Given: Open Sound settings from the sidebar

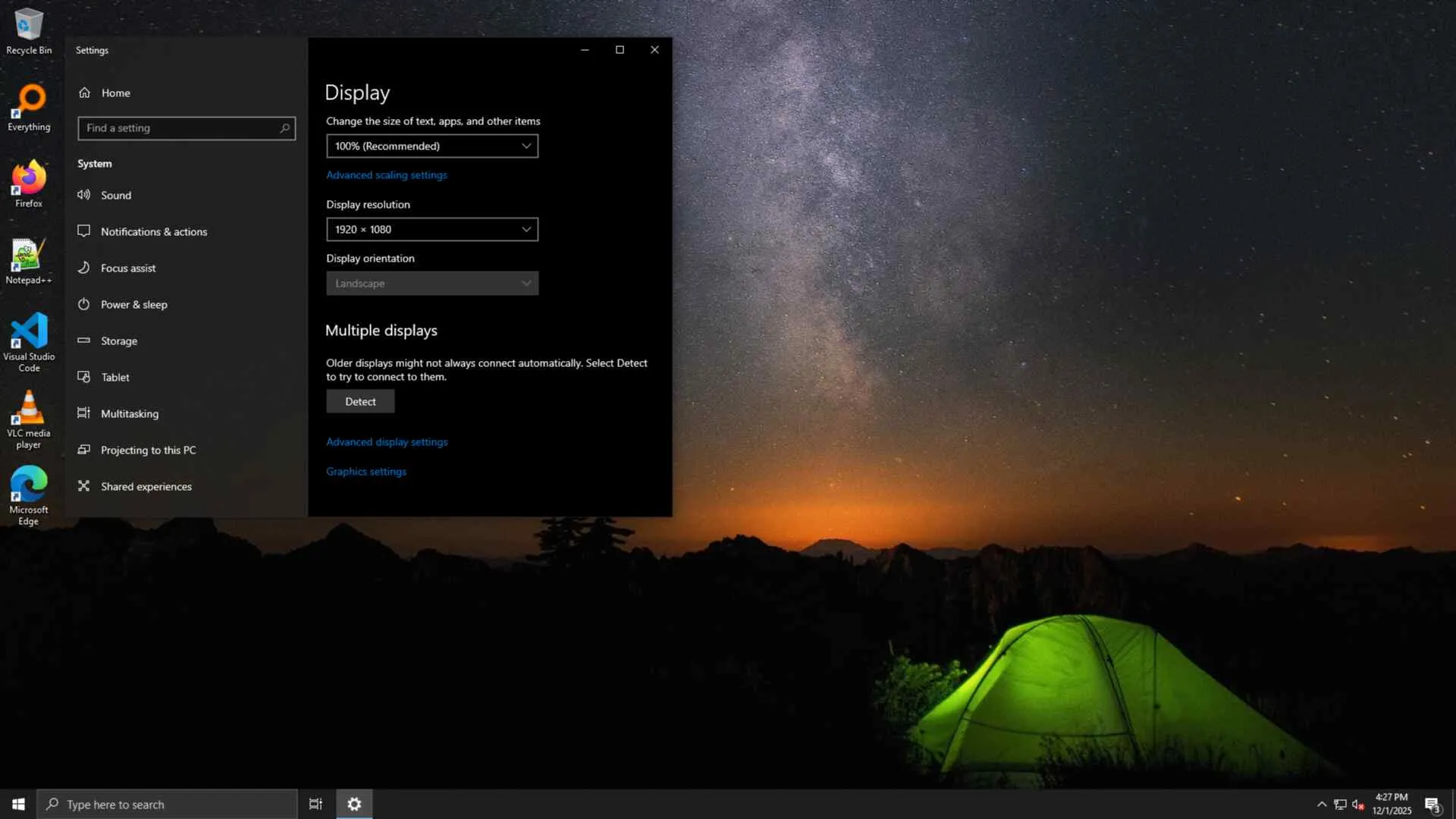Looking at the screenshot, I should point(115,195).
